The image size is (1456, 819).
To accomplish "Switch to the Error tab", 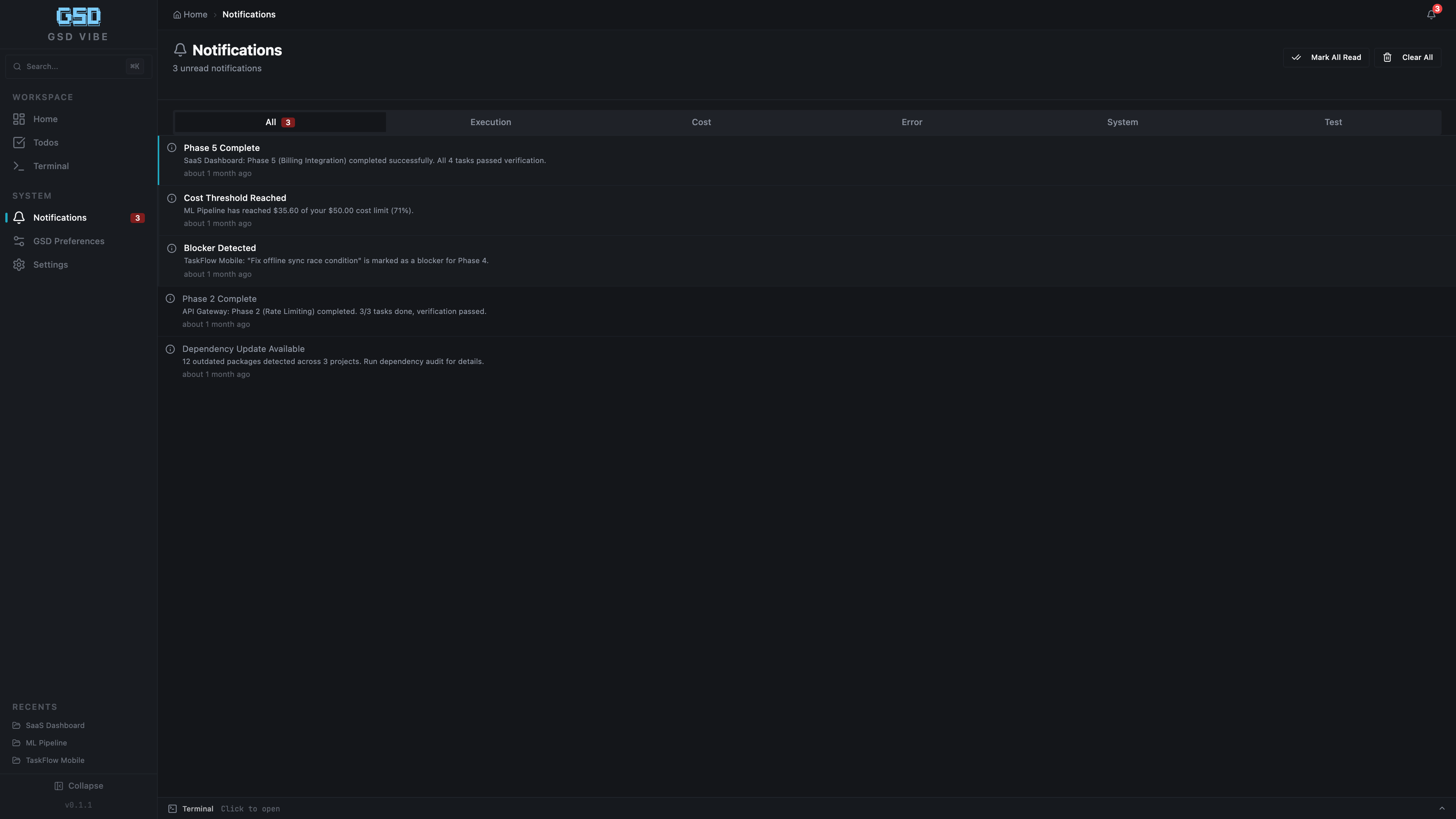I will pyautogui.click(x=911, y=121).
